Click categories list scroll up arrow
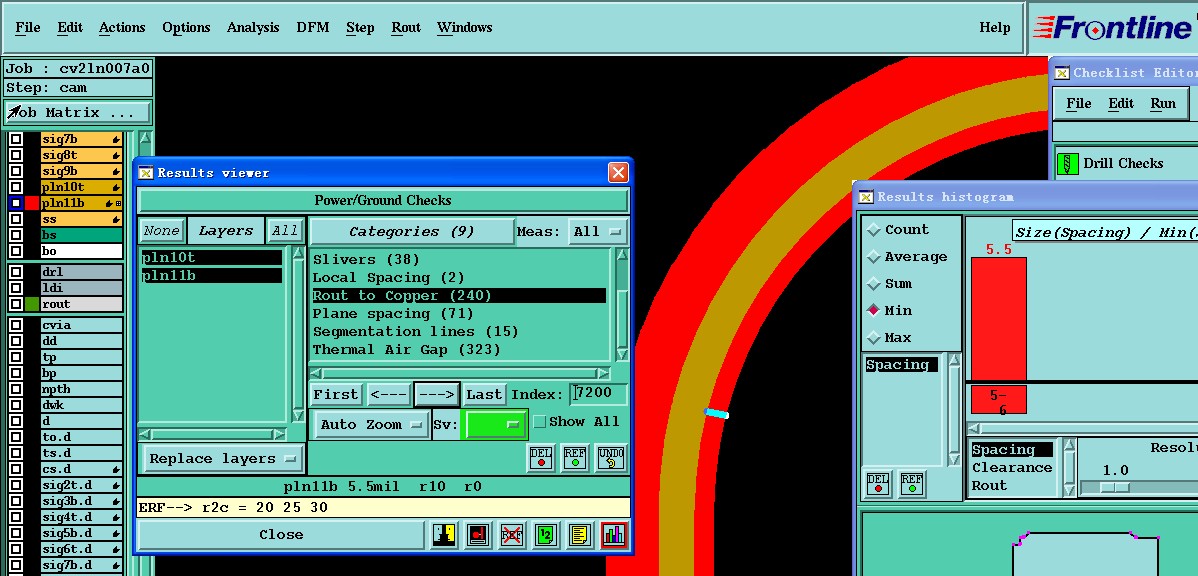1198x576 pixels. coord(622,254)
